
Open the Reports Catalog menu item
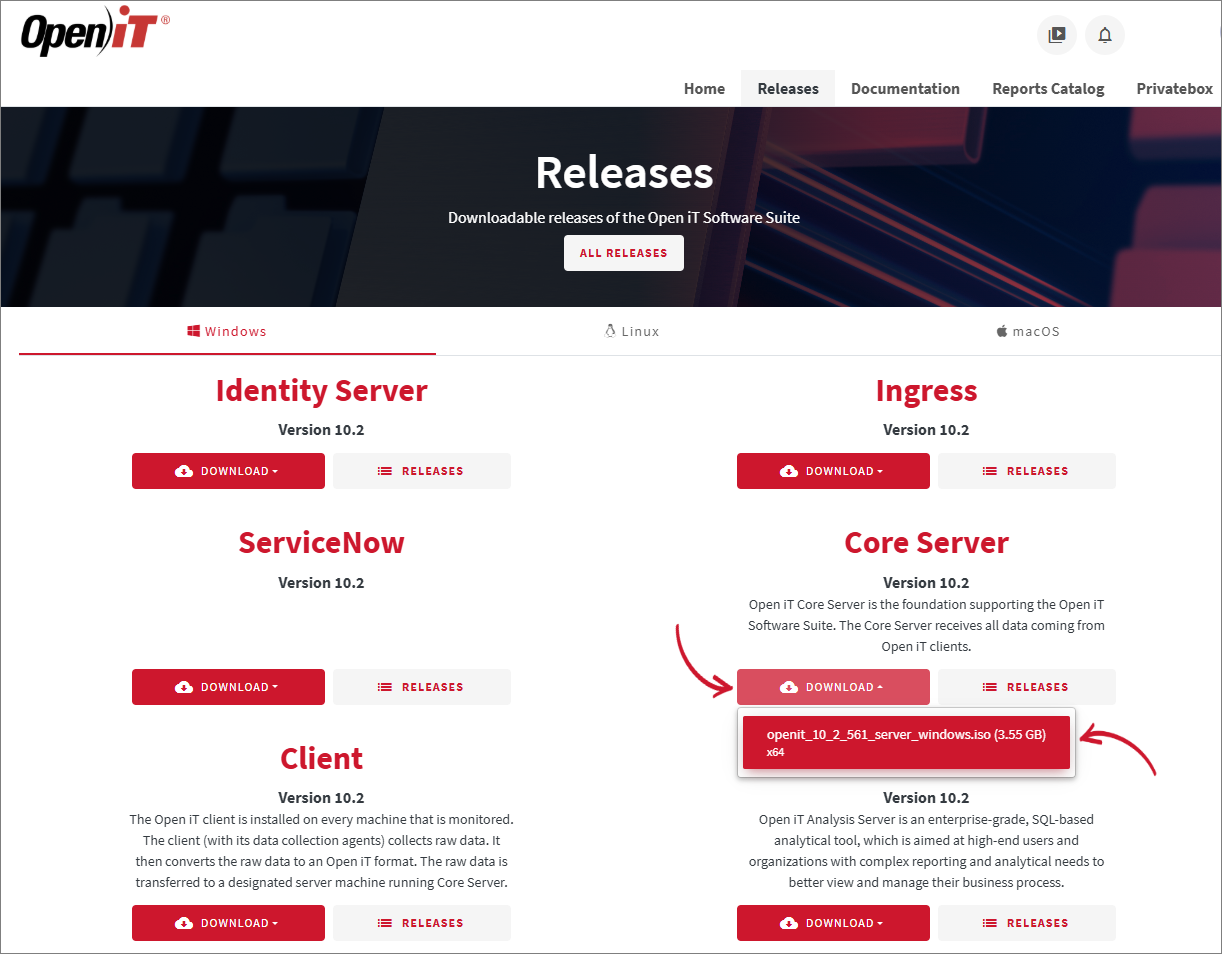(1048, 89)
